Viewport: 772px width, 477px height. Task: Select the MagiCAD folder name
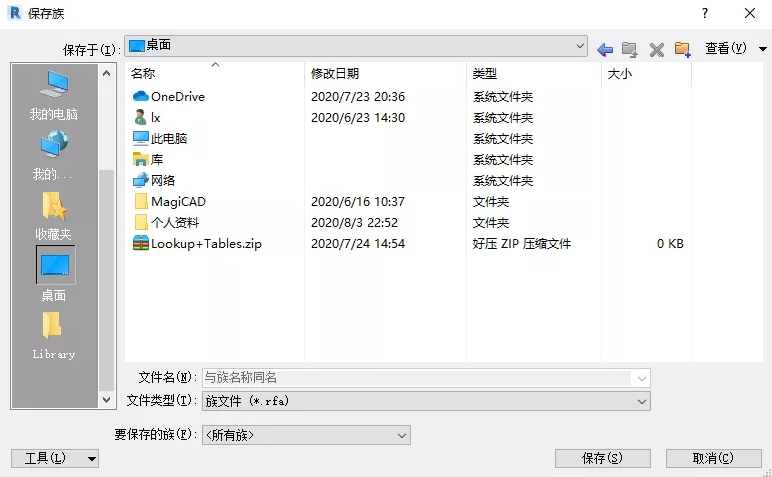(x=178, y=201)
